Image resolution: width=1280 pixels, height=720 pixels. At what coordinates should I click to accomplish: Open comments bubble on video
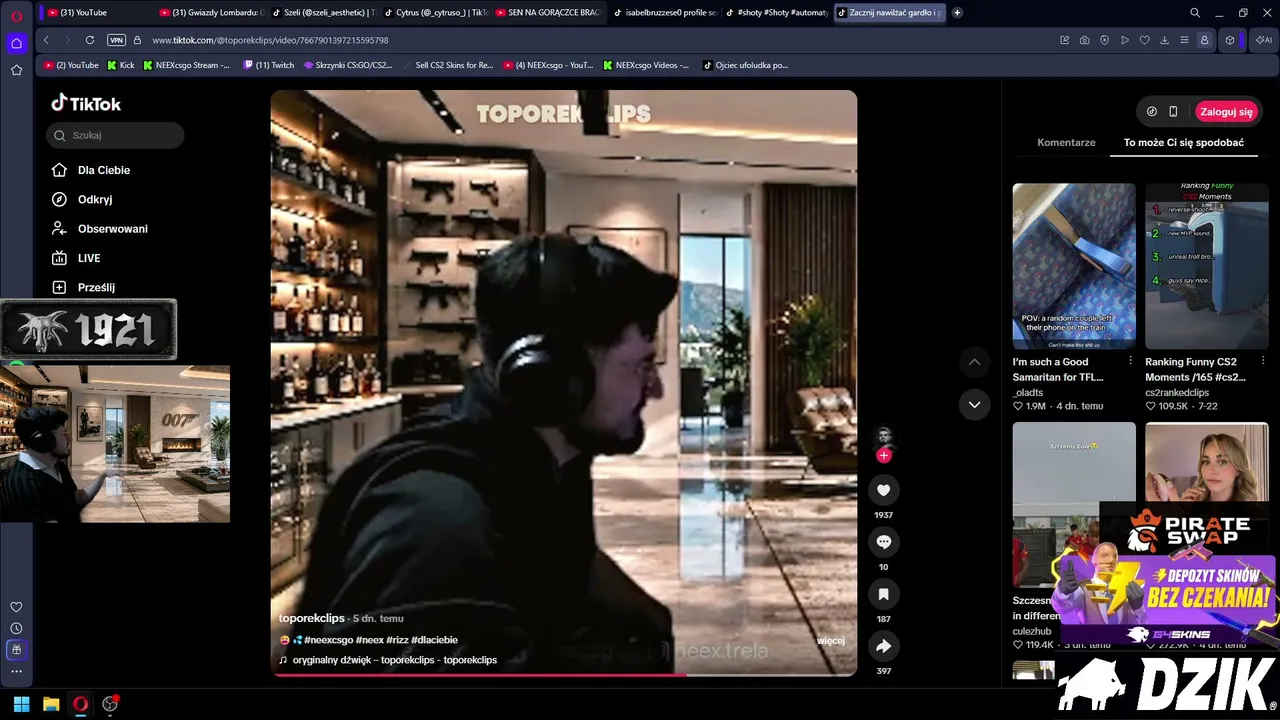[x=883, y=542]
